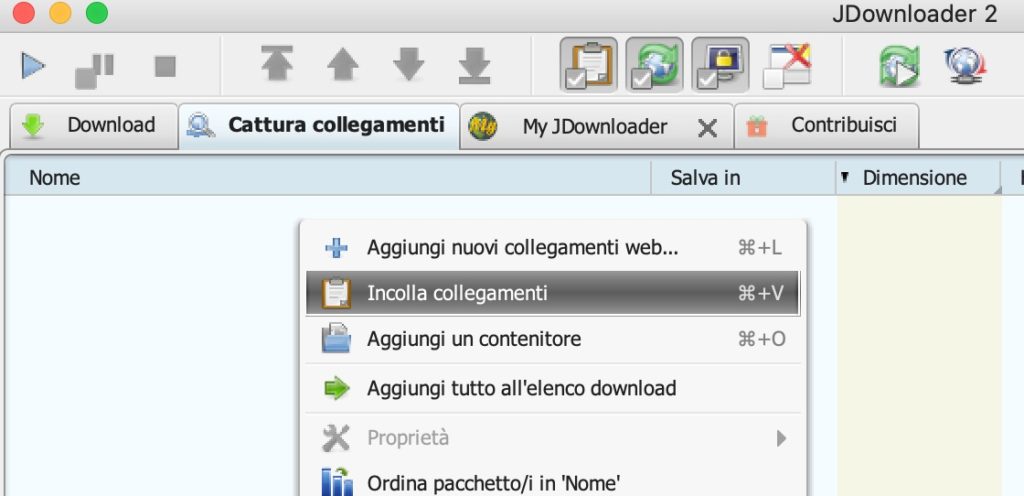The width and height of the screenshot is (1024, 496).
Task: Move selection to top arrow icon
Action: (276, 66)
